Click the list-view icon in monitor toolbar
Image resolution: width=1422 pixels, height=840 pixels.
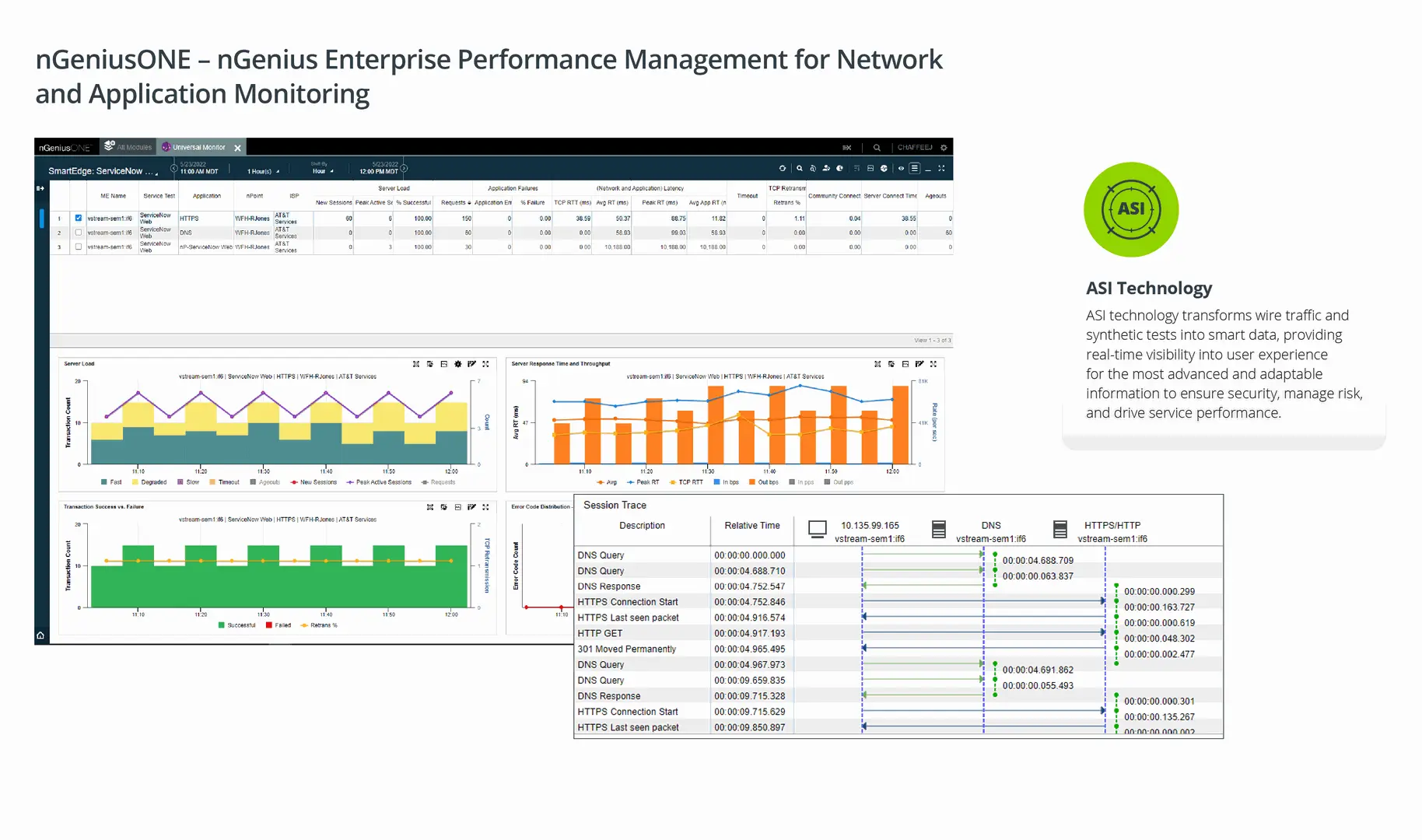pos(915,168)
